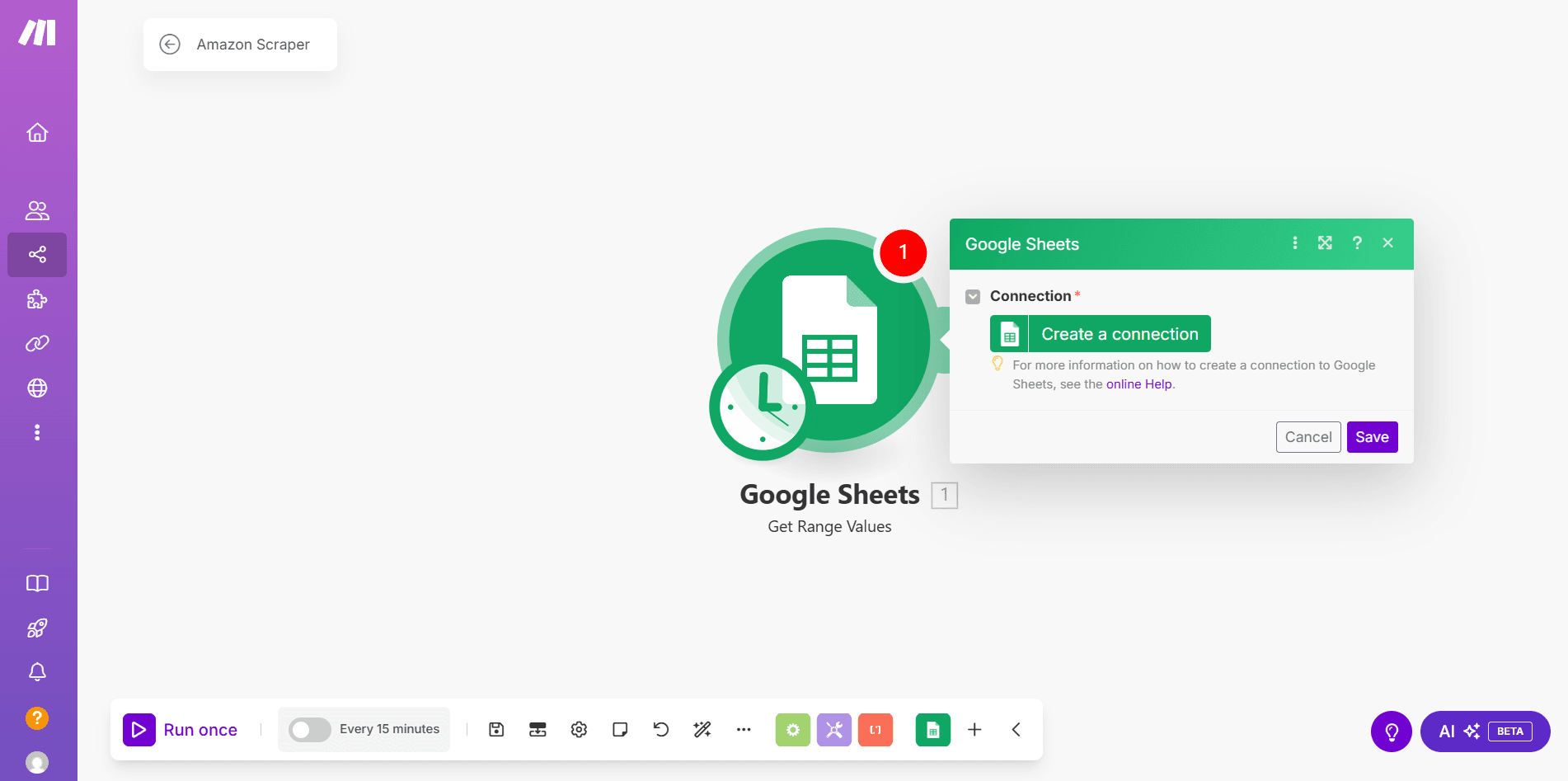Image resolution: width=1568 pixels, height=781 pixels.
Task: Go to Organization home icon in sidebar
Action: click(x=37, y=132)
